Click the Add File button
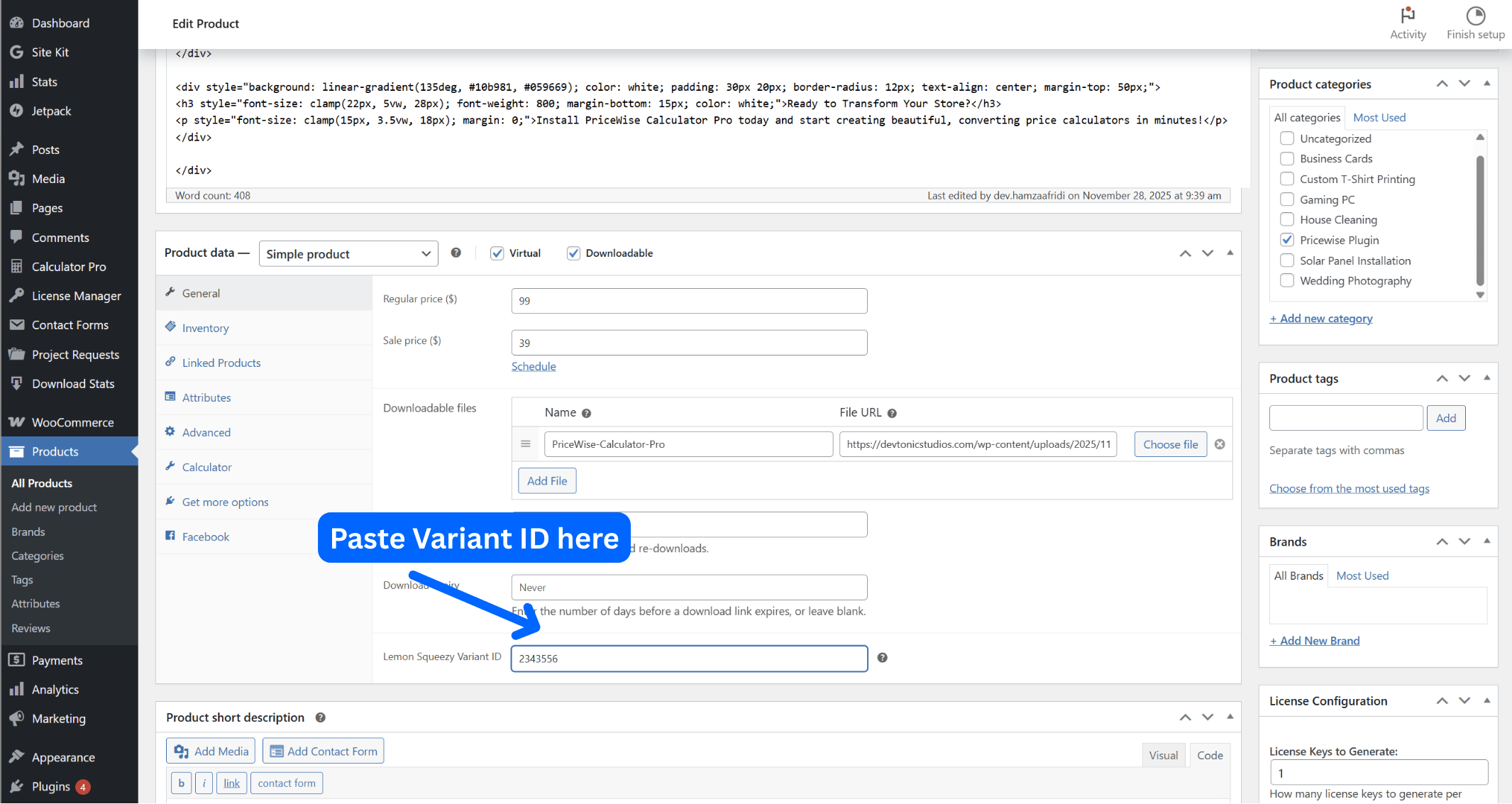Image resolution: width=1512 pixels, height=804 pixels. click(x=546, y=480)
